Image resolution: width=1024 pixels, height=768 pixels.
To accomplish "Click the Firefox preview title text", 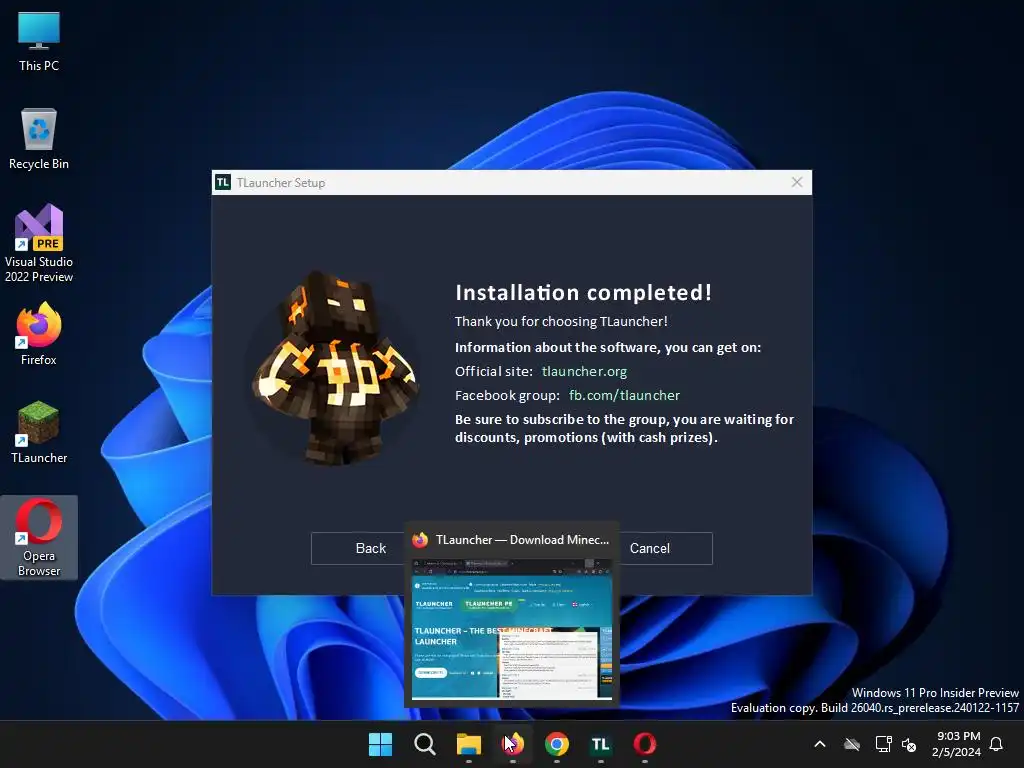I will [x=522, y=540].
